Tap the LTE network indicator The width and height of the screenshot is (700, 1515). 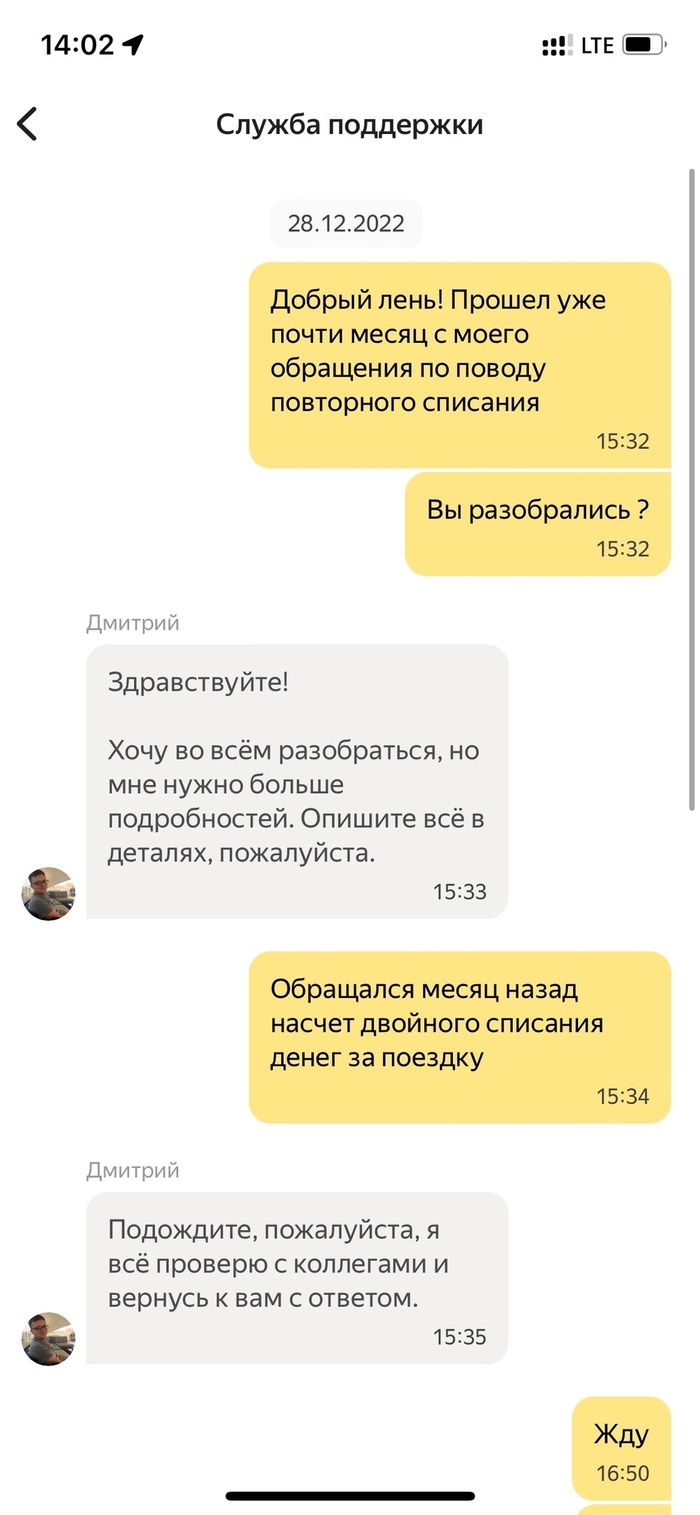coord(598,45)
